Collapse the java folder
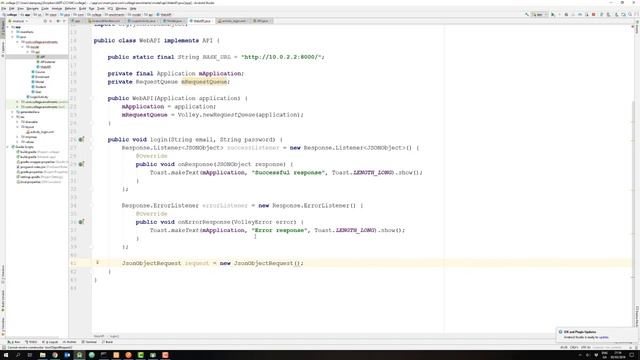 pos(13,37)
